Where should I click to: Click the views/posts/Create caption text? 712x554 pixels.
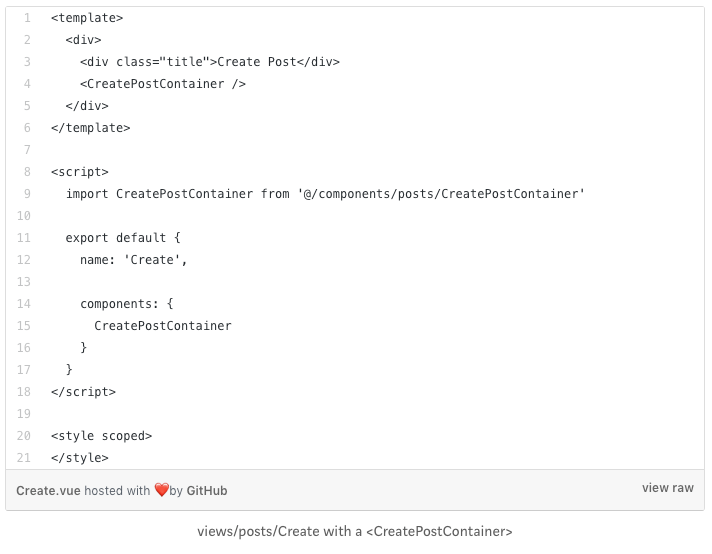(x=356, y=532)
